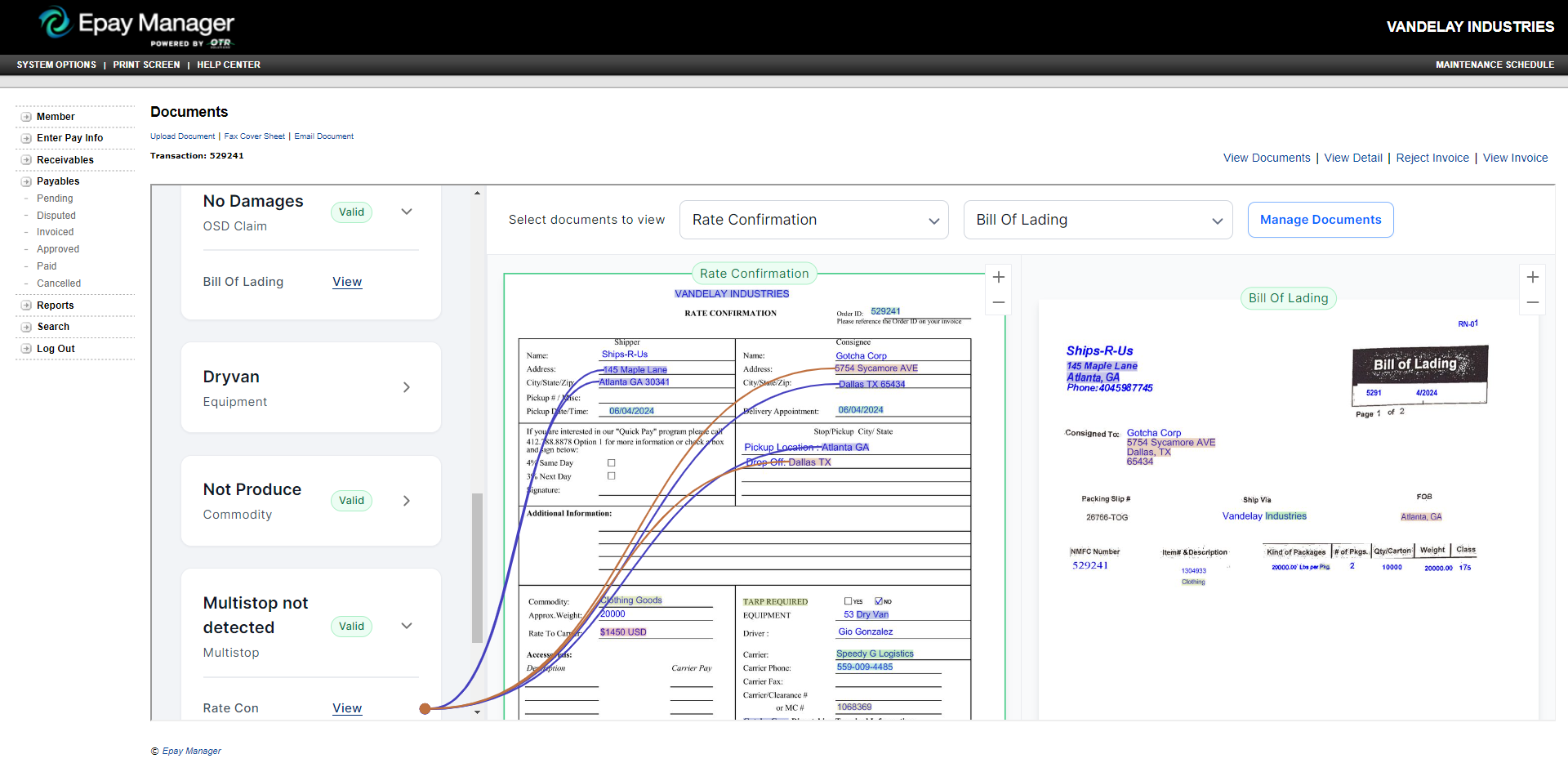Open Maintenance Schedule
Image resolution: width=1568 pixels, height=772 pixels.
pyautogui.click(x=1494, y=65)
